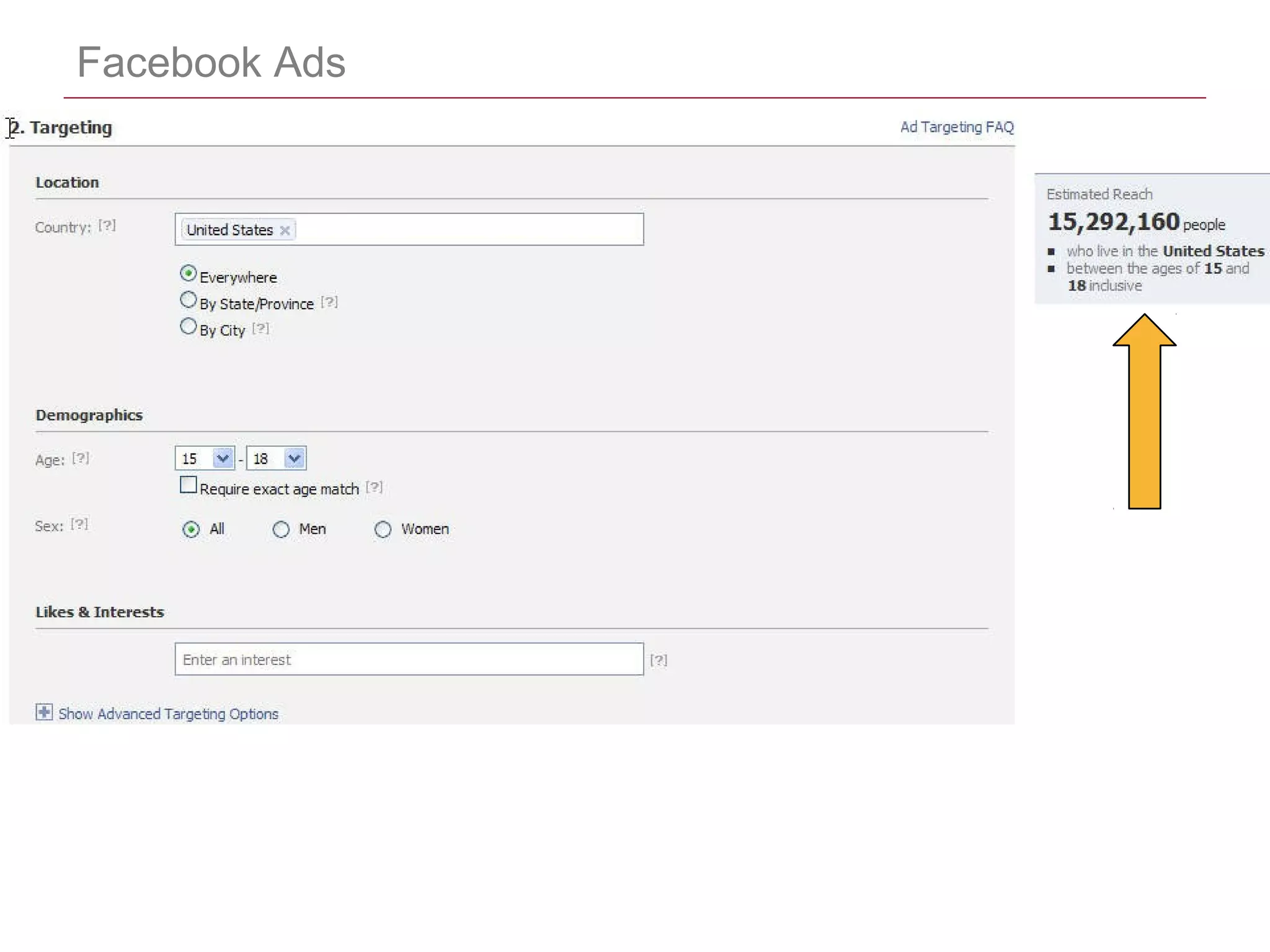Select By City radio button
This screenshot has height=952, width=1270.
[x=188, y=326]
